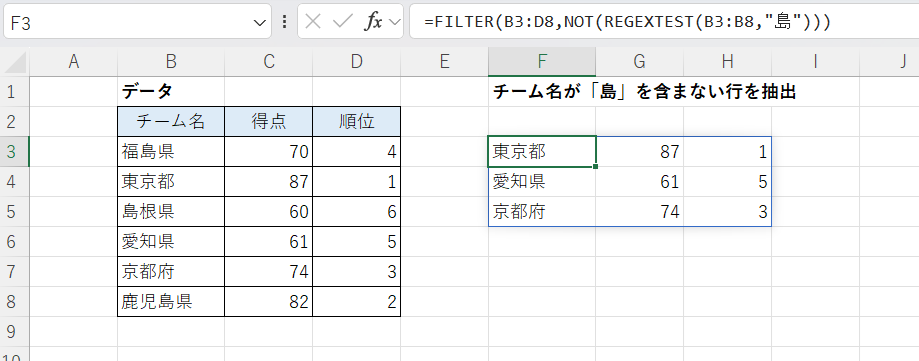Select column C header
This screenshot has height=361, width=919.
[268, 62]
